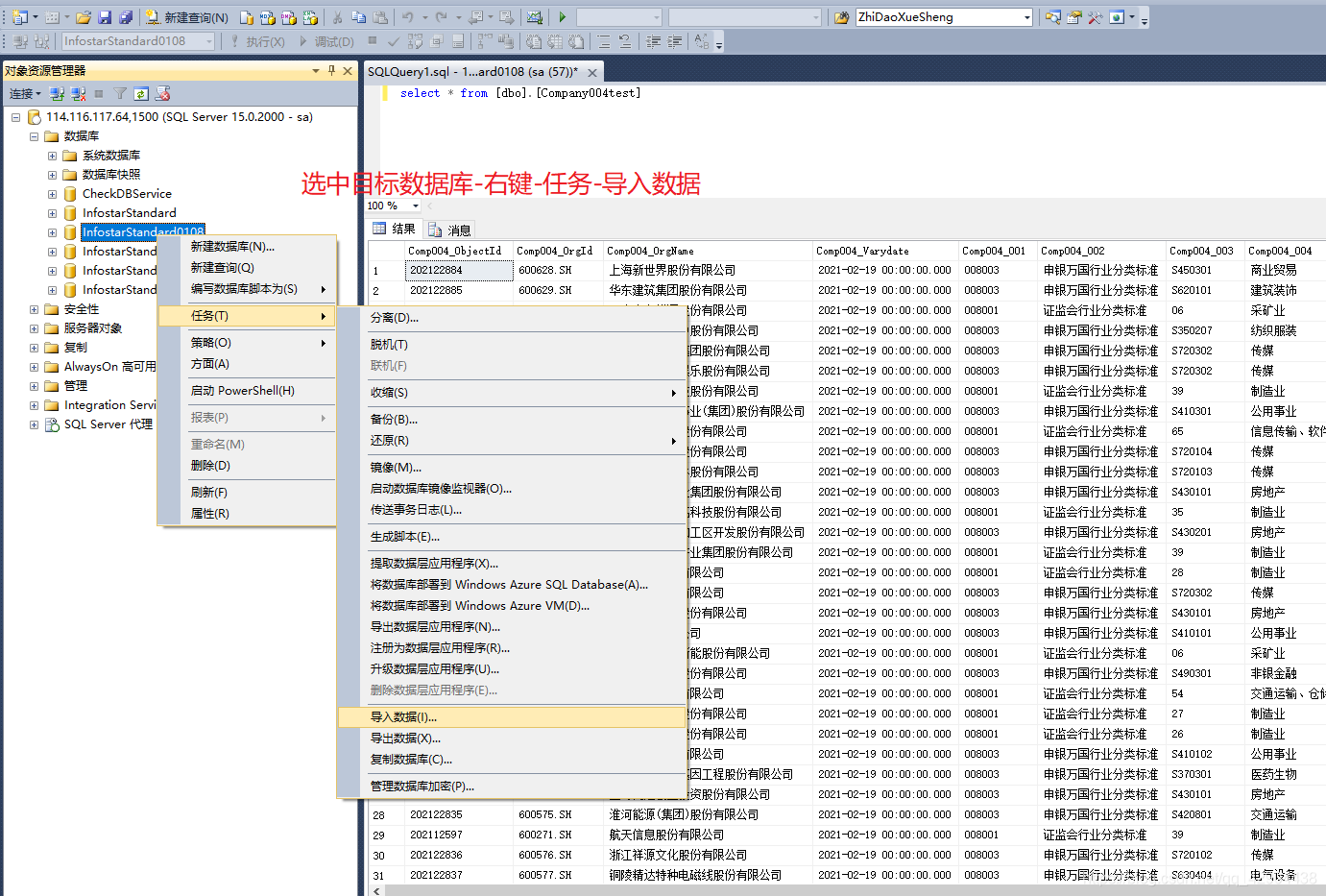This screenshot has width=1326, height=896.
Task: Click the 调试(D) debug button
Action: tap(326, 41)
